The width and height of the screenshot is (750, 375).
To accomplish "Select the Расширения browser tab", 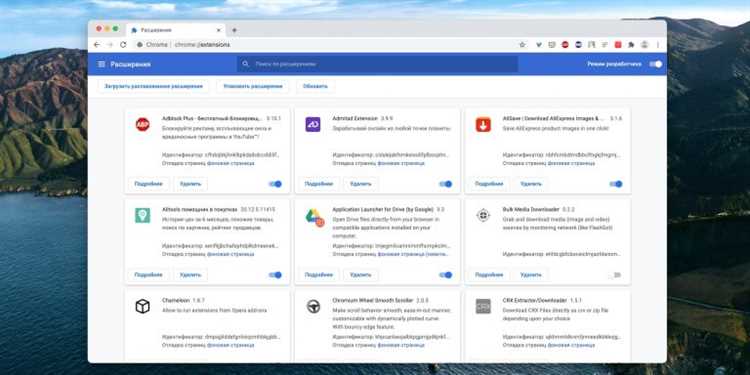I will coord(176,30).
